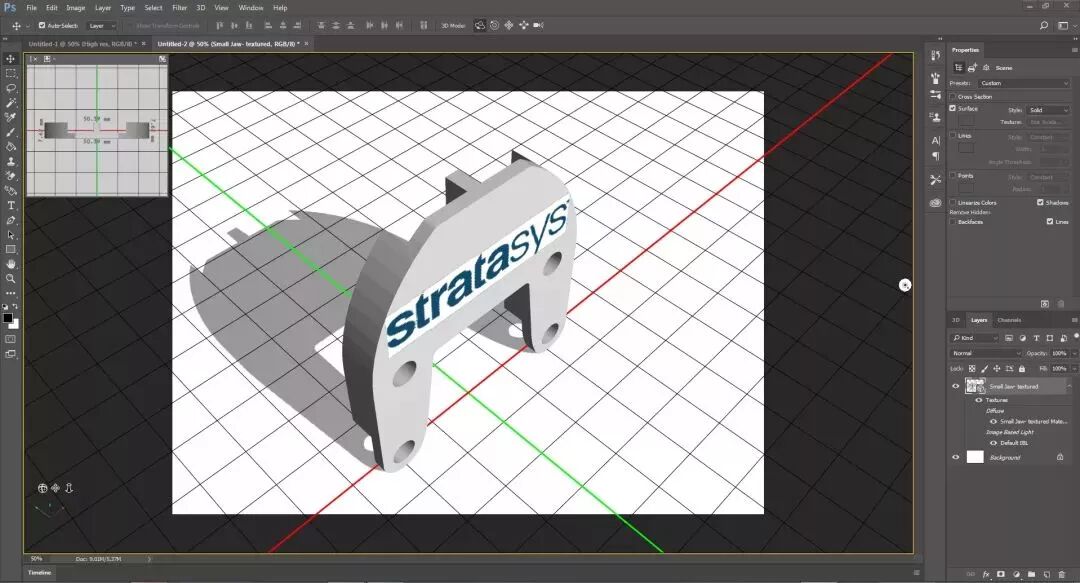Select the Brush tool in the toolbox
Image resolution: width=1080 pixels, height=583 pixels.
pyautogui.click(x=10, y=132)
